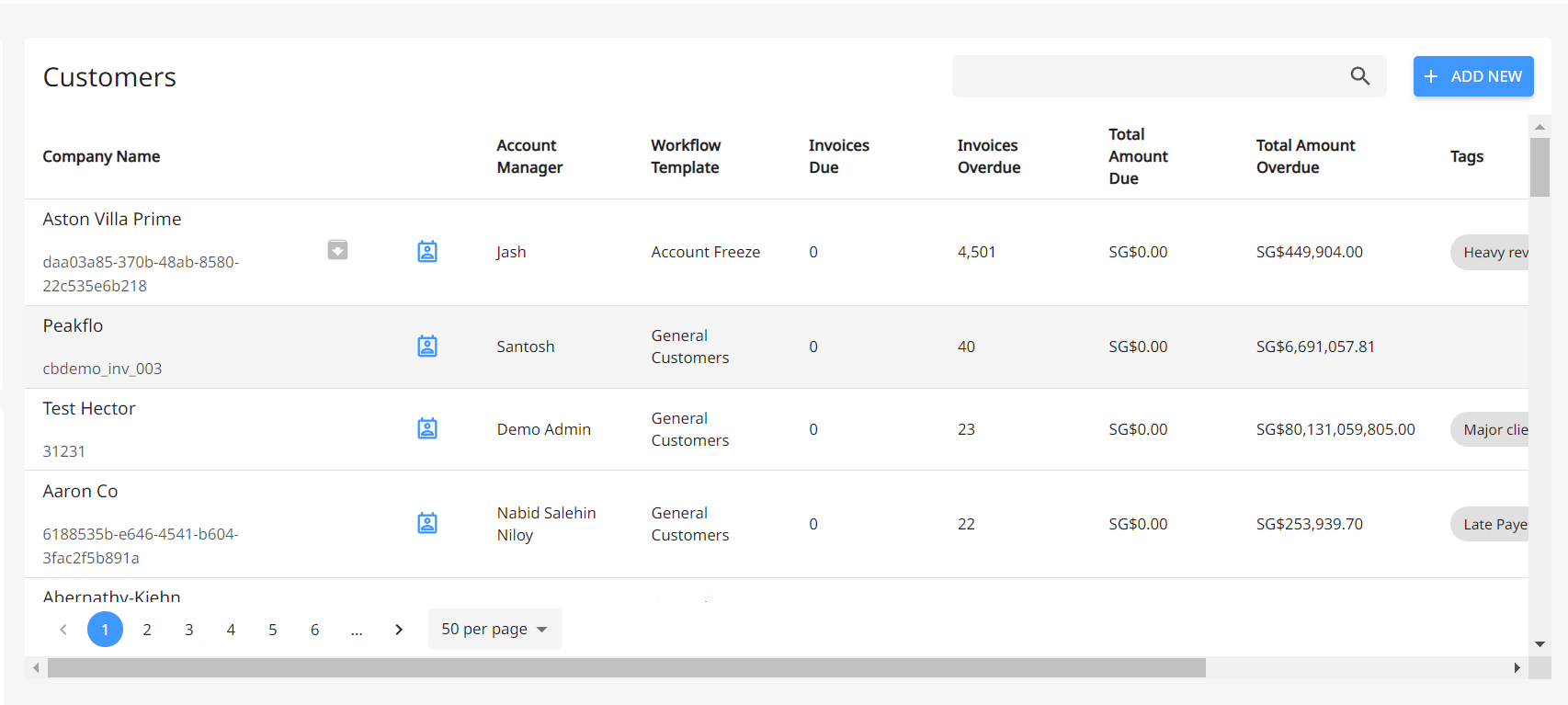
Task: Open Test Hector customer
Action: point(89,408)
